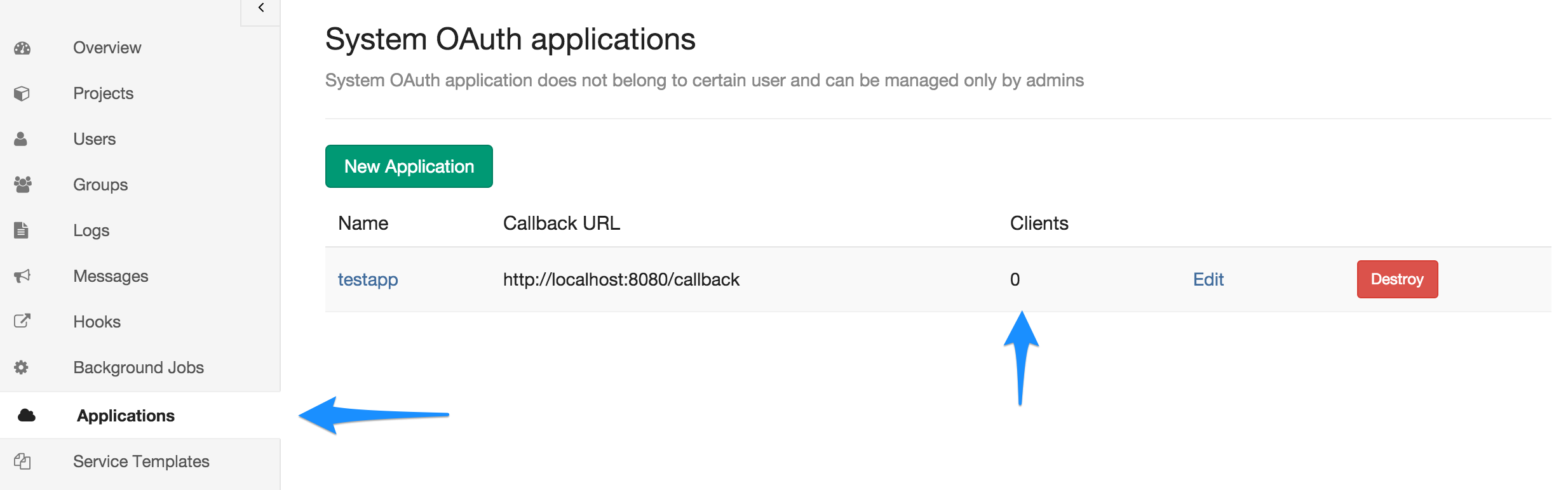Click the Messages megaphone icon
This screenshot has height=490, width=1568.
22,276
